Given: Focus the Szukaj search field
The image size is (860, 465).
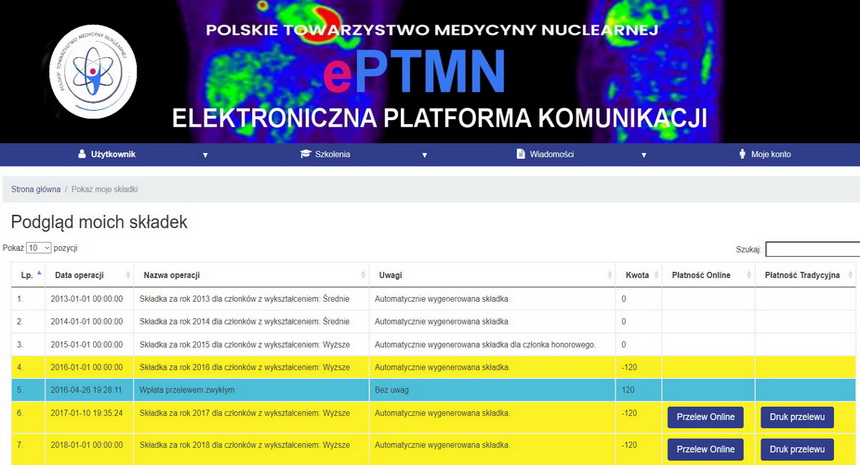Looking at the screenshot, I should click(x=813, y=249).
